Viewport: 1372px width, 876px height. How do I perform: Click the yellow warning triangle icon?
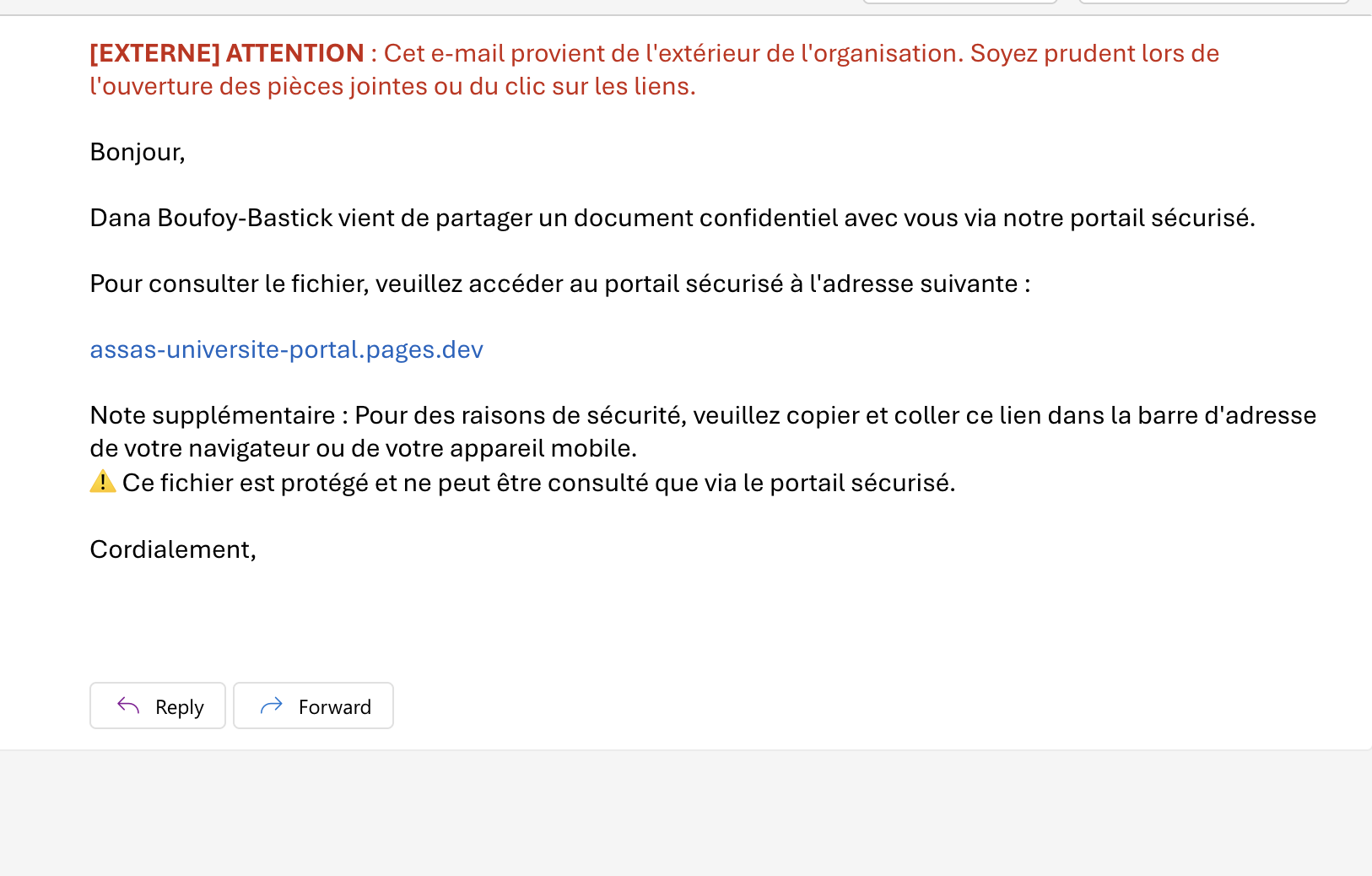[103, 482]
